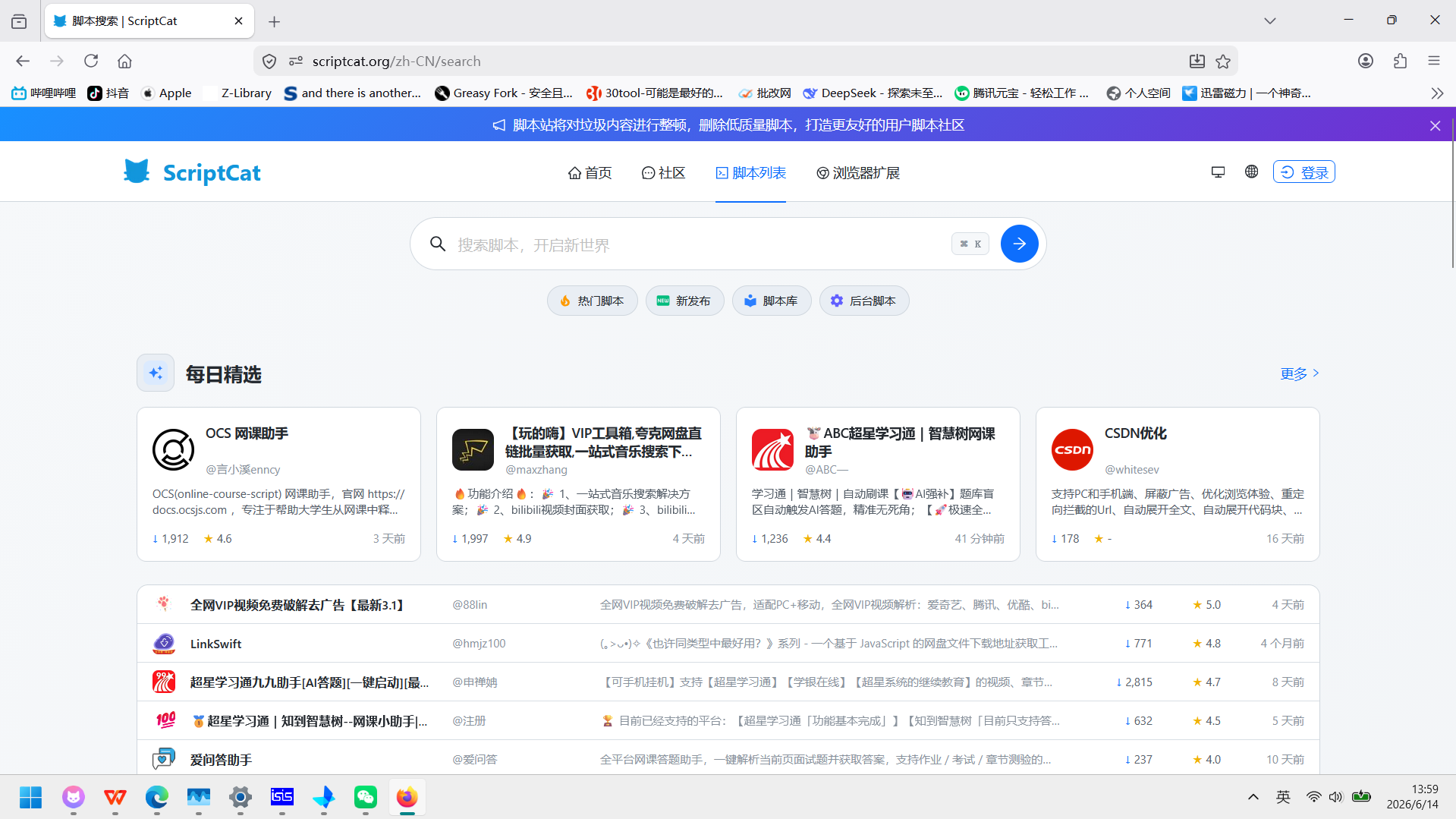Open Firefox extensions puzzle icon

[x=1400, y=61]
